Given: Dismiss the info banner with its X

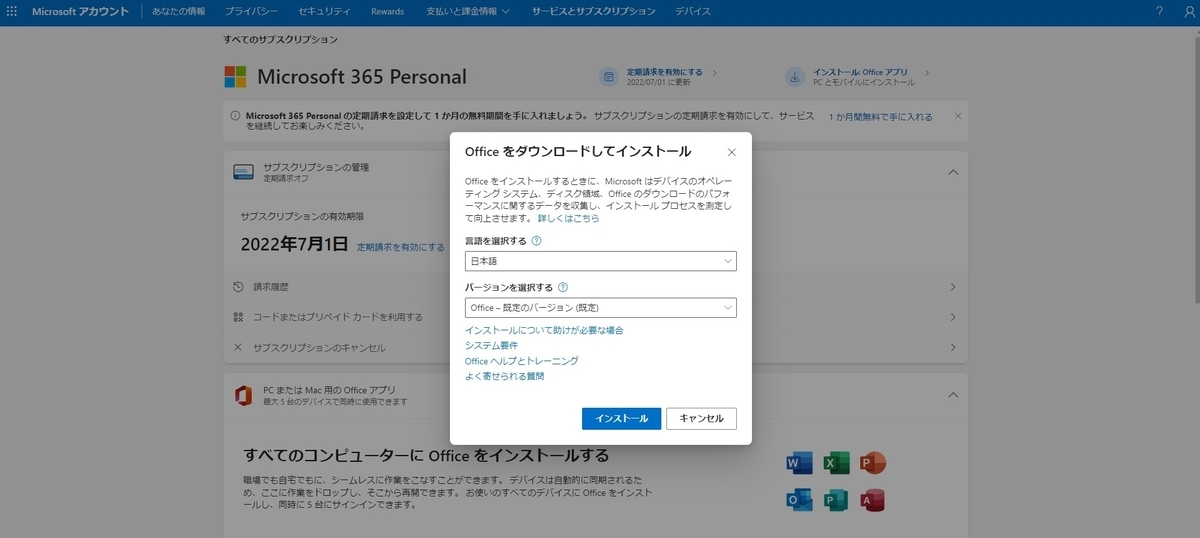Looking at the screenshot, I should click(x=957, y=116).
